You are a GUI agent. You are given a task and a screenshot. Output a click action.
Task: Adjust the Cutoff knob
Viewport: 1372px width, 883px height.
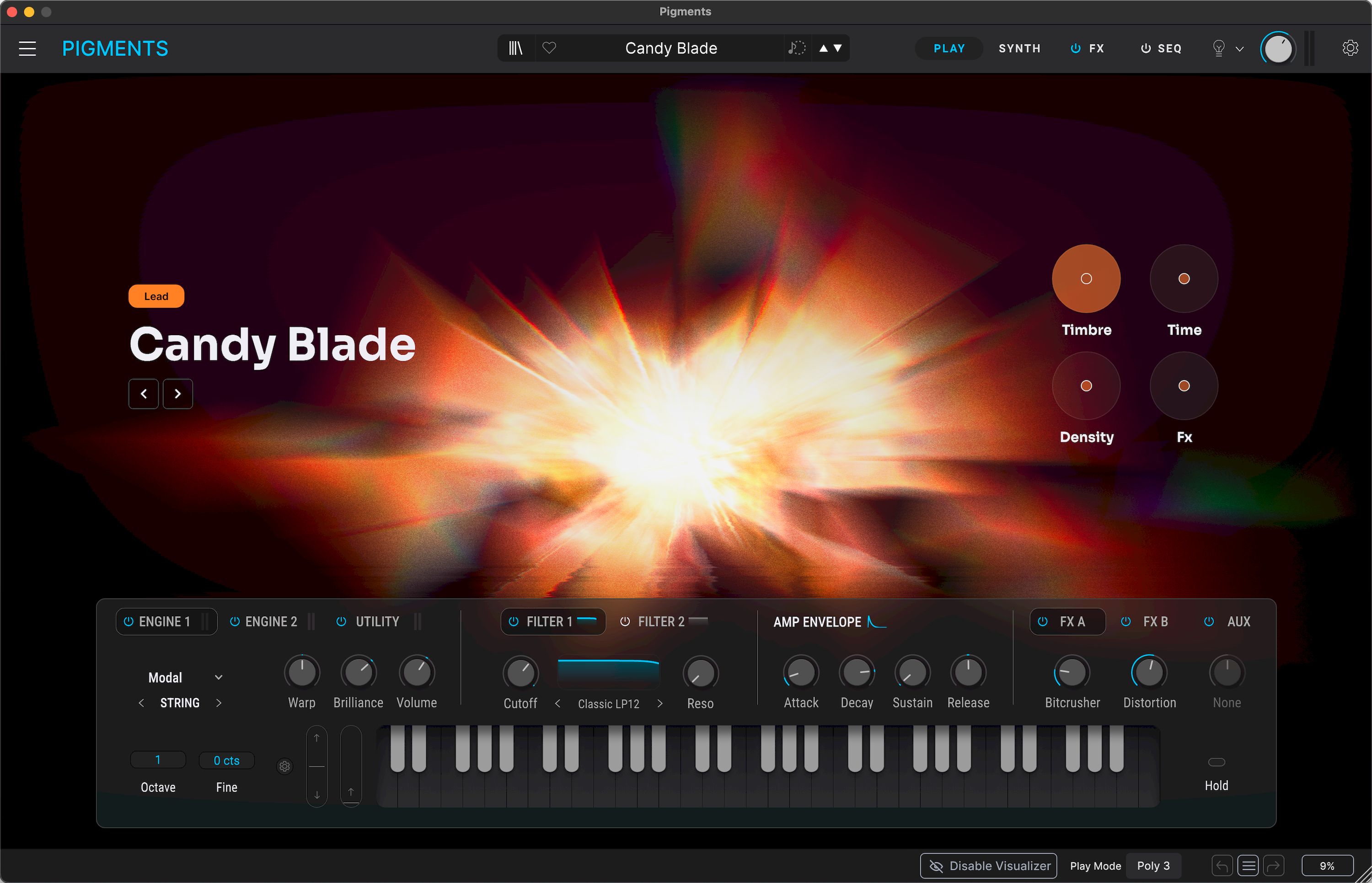520,672
